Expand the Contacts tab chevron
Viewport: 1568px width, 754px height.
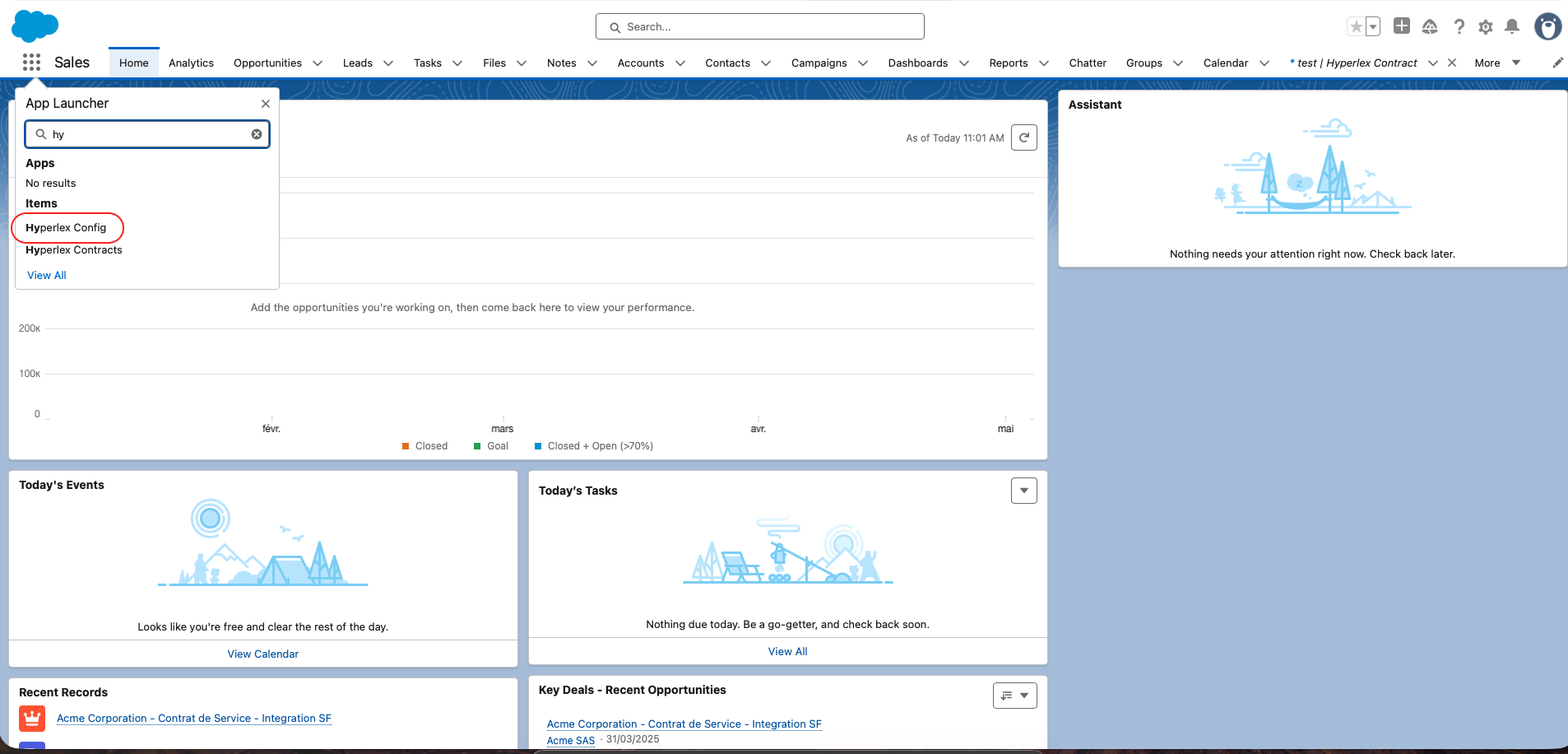tap(766, 63)
